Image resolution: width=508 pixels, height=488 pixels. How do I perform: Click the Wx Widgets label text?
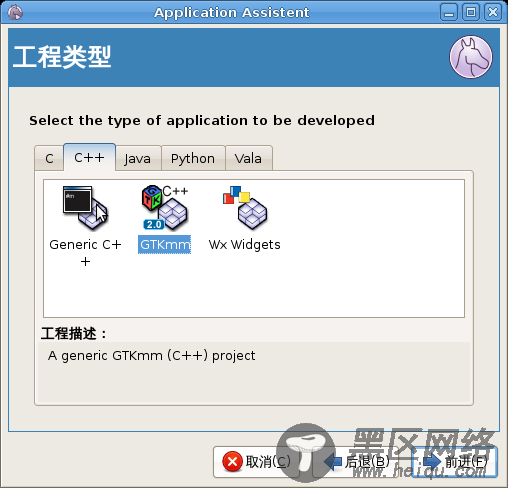245,245
